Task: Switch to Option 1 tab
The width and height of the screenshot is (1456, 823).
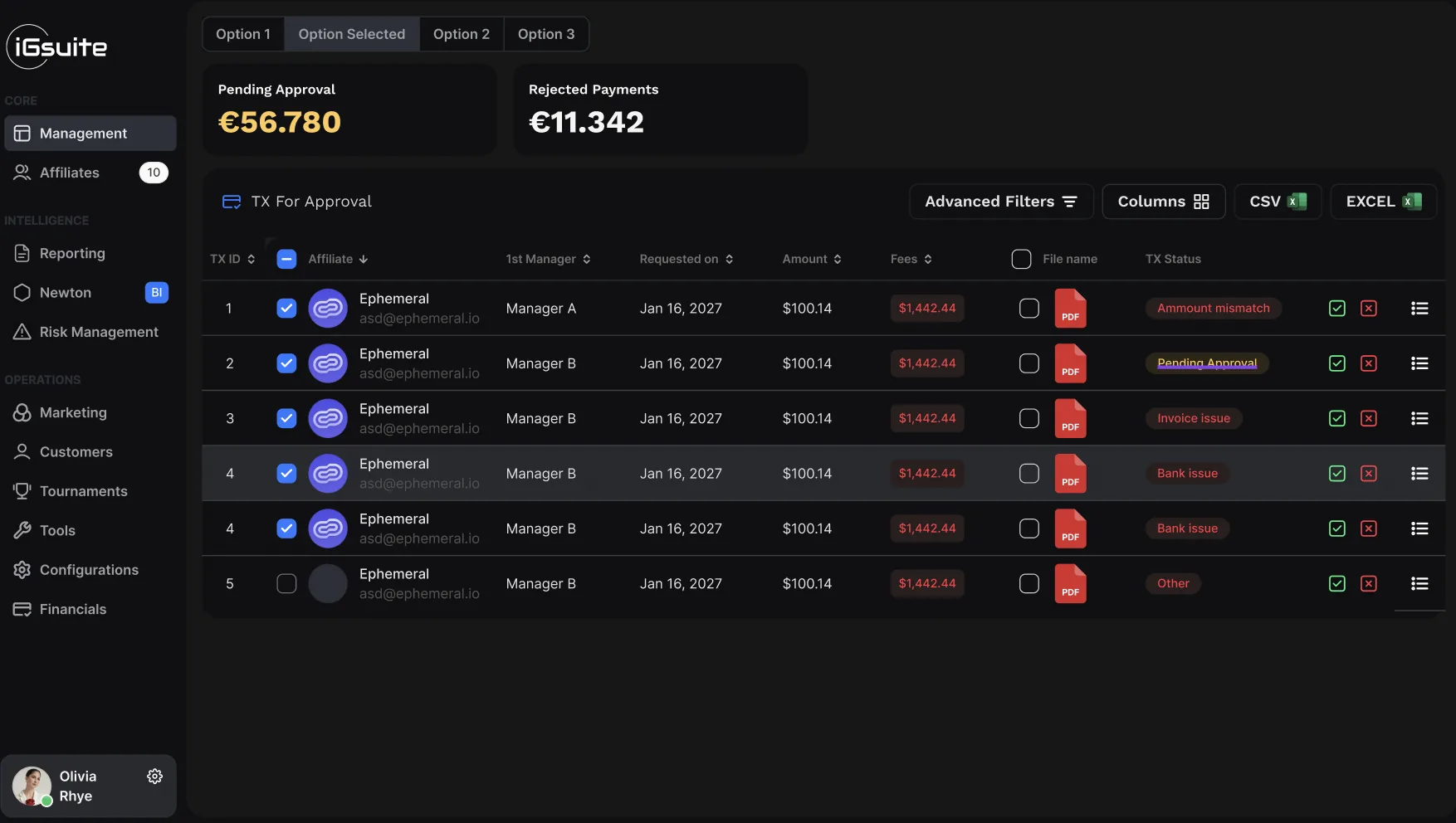Action: (x=243, y=34)
